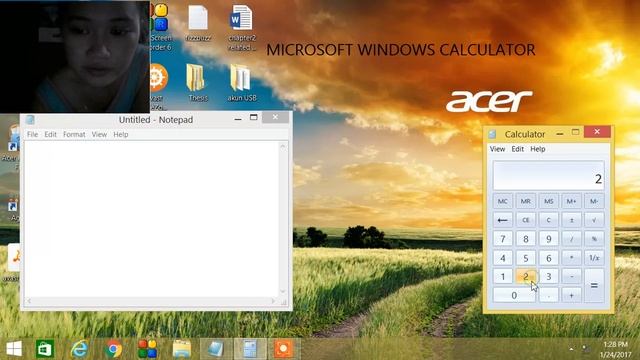Click the plus button in Calculator
Viewport: 640px width, 360px height.
click(571, 295)
